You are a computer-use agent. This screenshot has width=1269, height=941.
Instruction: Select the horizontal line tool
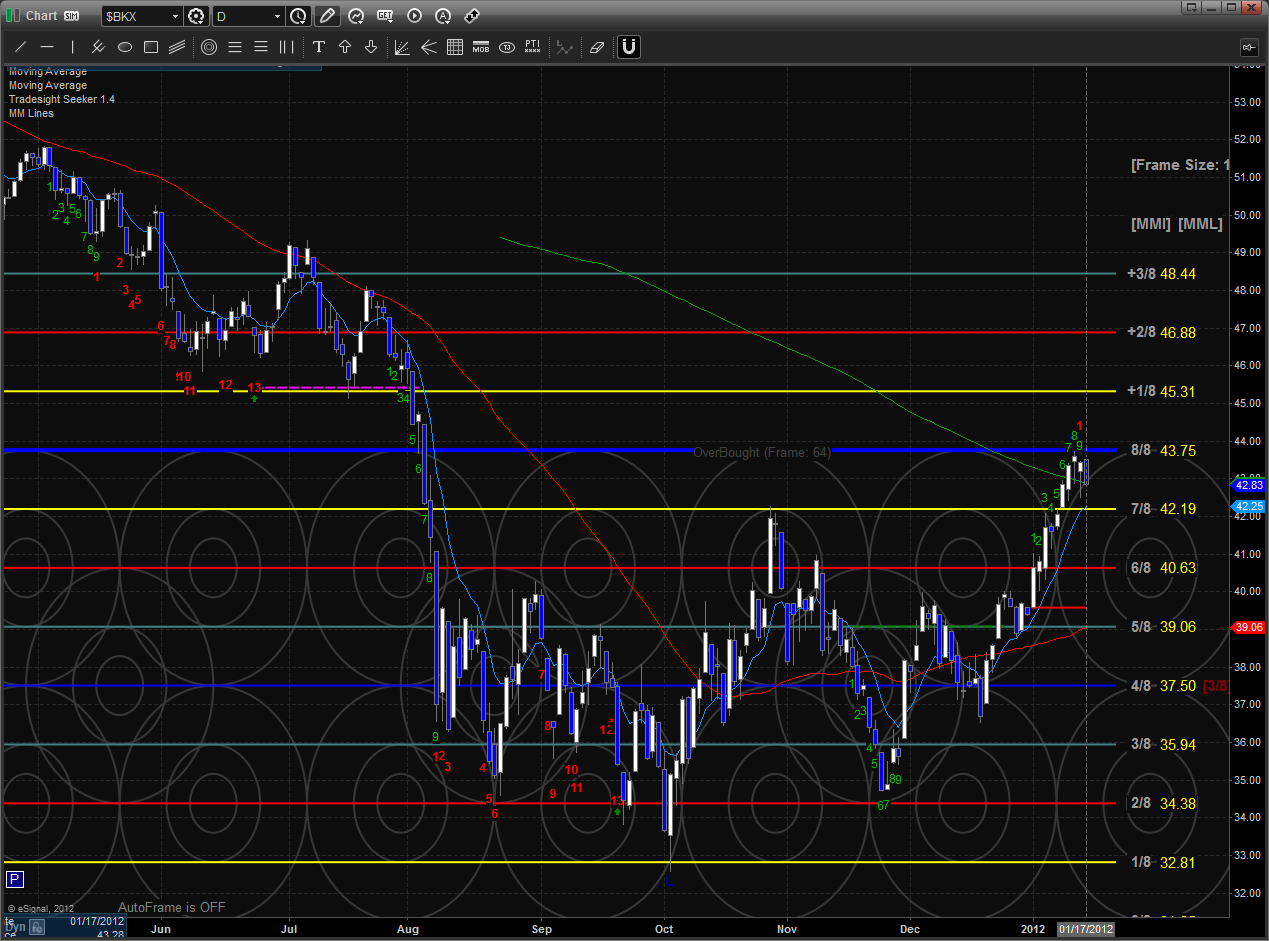(x=47, y=47)
